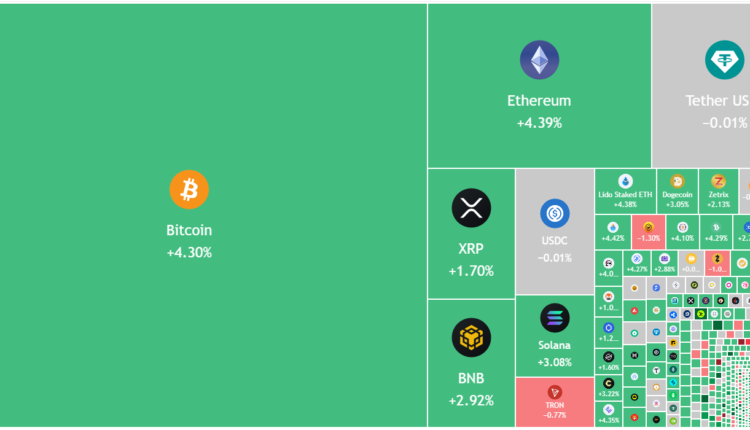
Task: Open the tile showing +4.35%
Action: pos(609,414)
